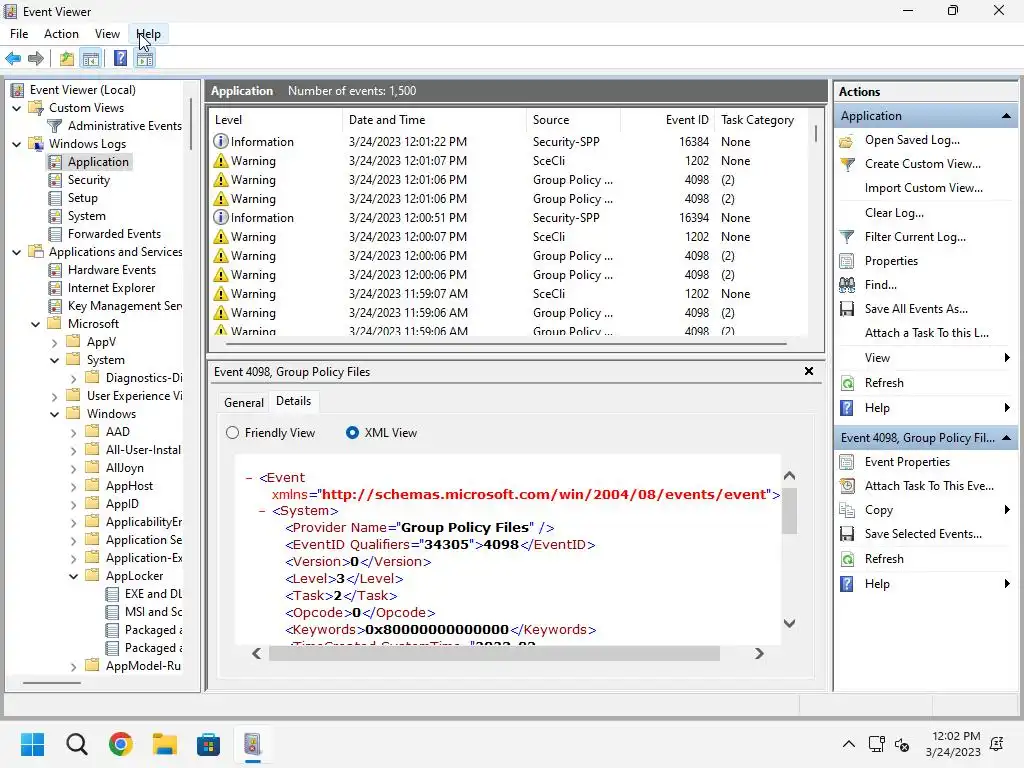Screen dimensions: 1024x768
Task: Expand AAD folder in tree
Action: (73, 432)
